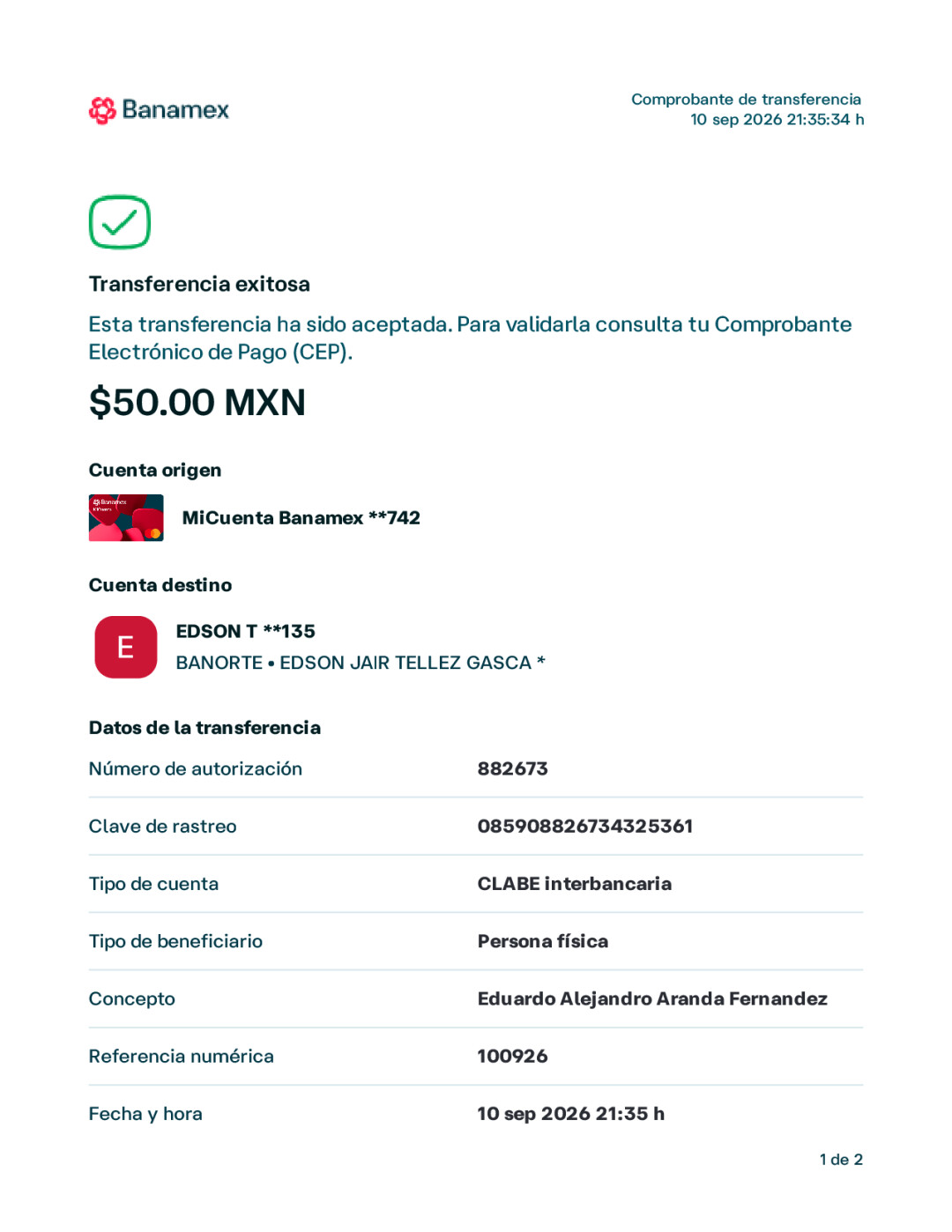Select the MiCuenta Banamex card thumbnail
Viewport: 952px width, 1232px height.
point(126,518)
